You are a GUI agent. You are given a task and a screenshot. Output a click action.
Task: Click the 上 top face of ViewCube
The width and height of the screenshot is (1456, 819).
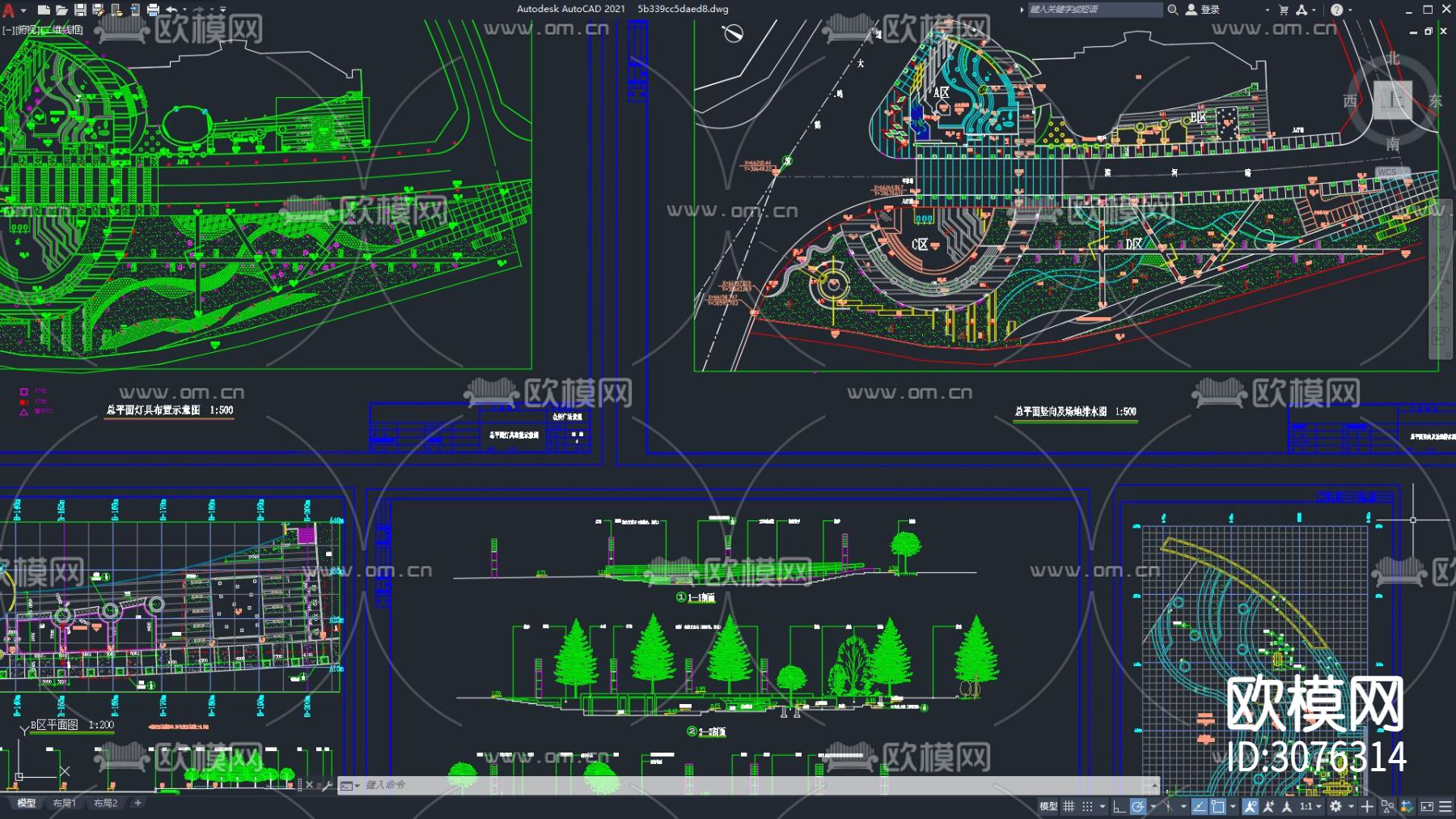click(1393, 100)
